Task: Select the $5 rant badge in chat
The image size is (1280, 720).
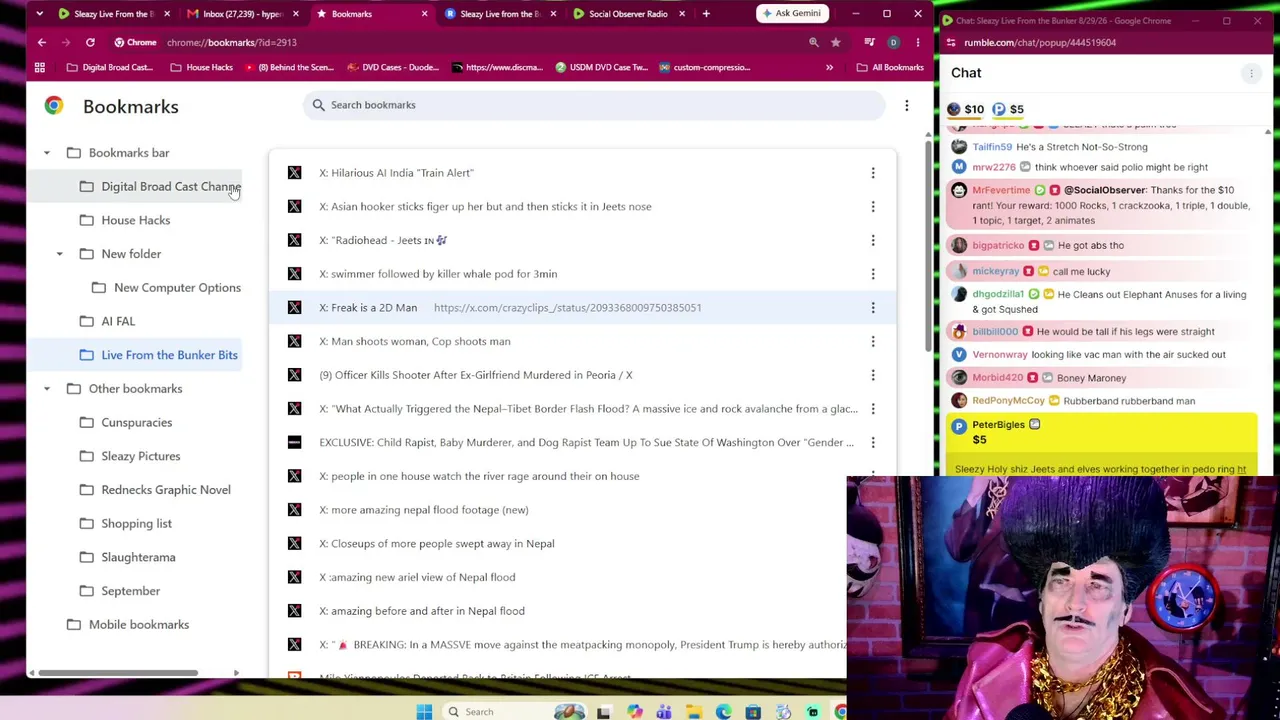Action: pyautogui.click(x=1007, y=109)
